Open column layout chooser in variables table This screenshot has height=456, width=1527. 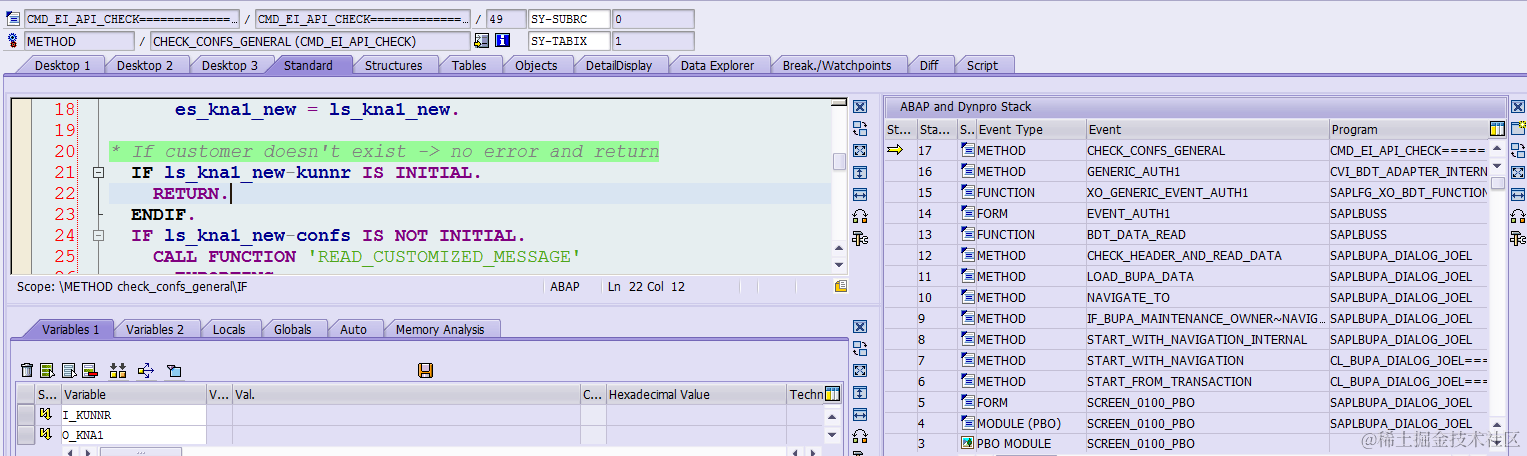coord(832,394)
